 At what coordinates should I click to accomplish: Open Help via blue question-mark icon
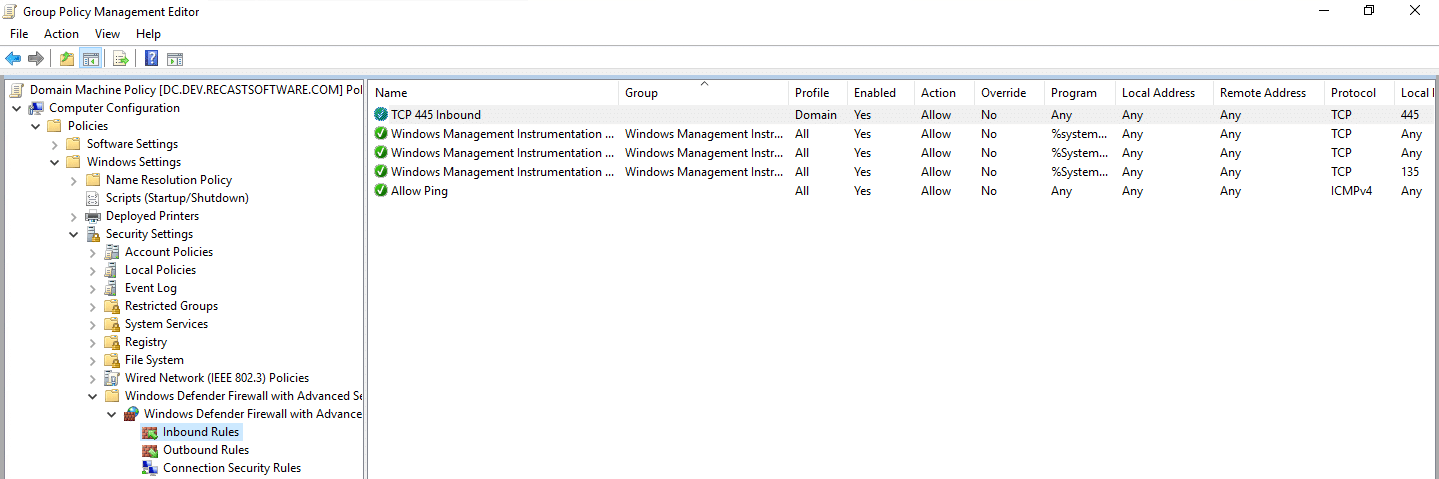pos(151,59)
